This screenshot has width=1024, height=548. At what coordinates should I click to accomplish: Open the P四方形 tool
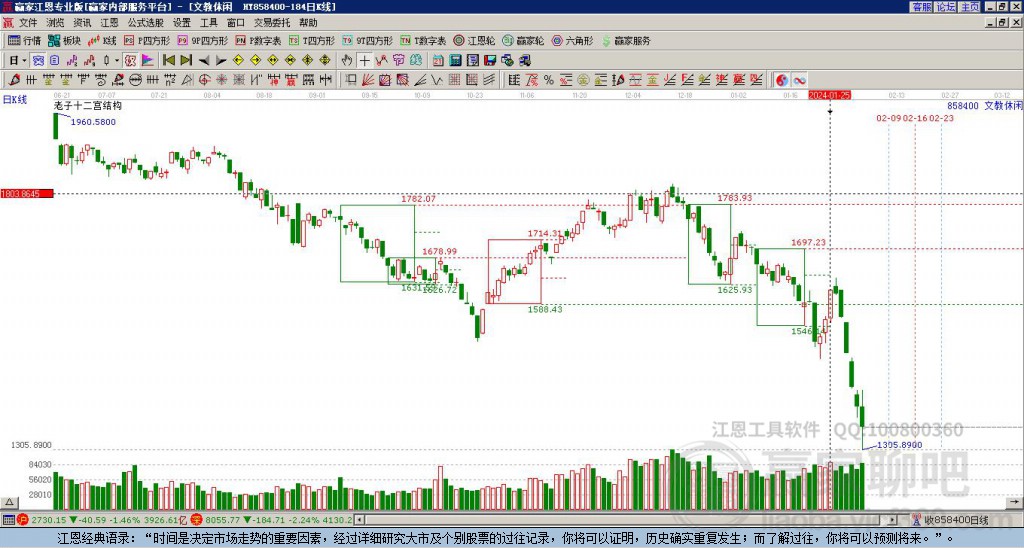(x=147, y=40)
